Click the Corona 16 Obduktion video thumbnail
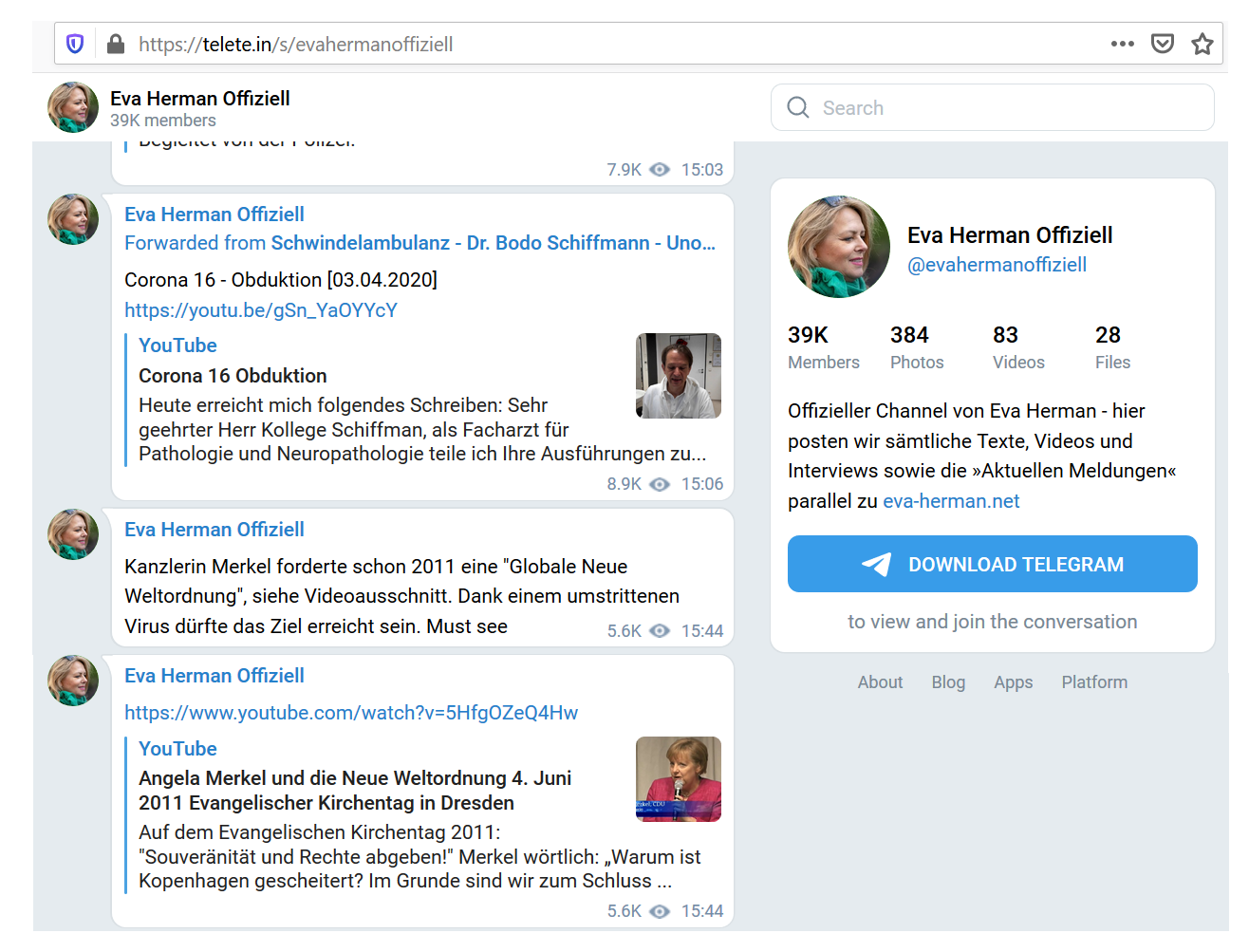1249x952 pixels. (x=678, y=376)
